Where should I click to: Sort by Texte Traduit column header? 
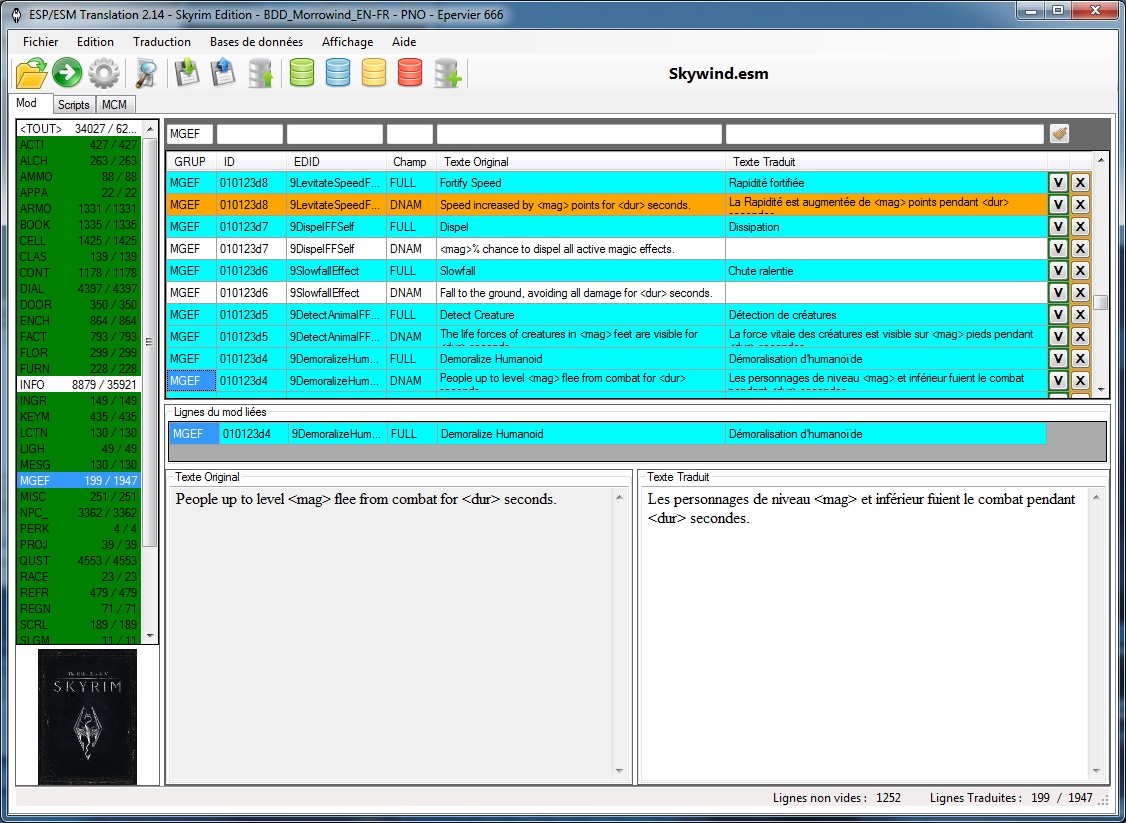tap(886, 162)
